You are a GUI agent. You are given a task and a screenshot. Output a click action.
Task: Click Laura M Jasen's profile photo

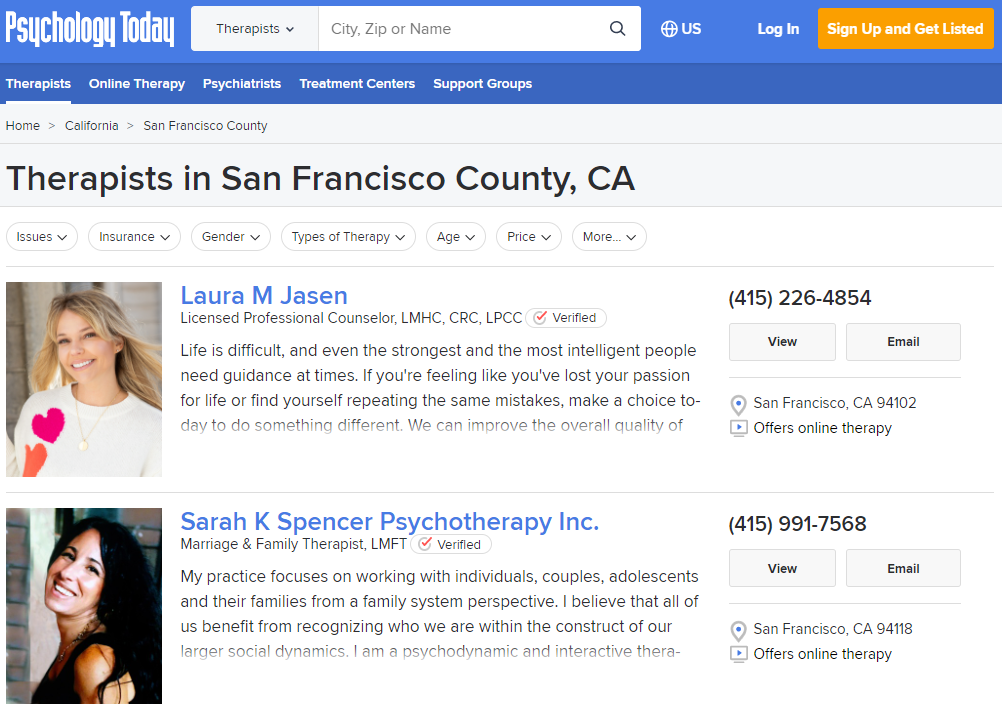(84, 380)
